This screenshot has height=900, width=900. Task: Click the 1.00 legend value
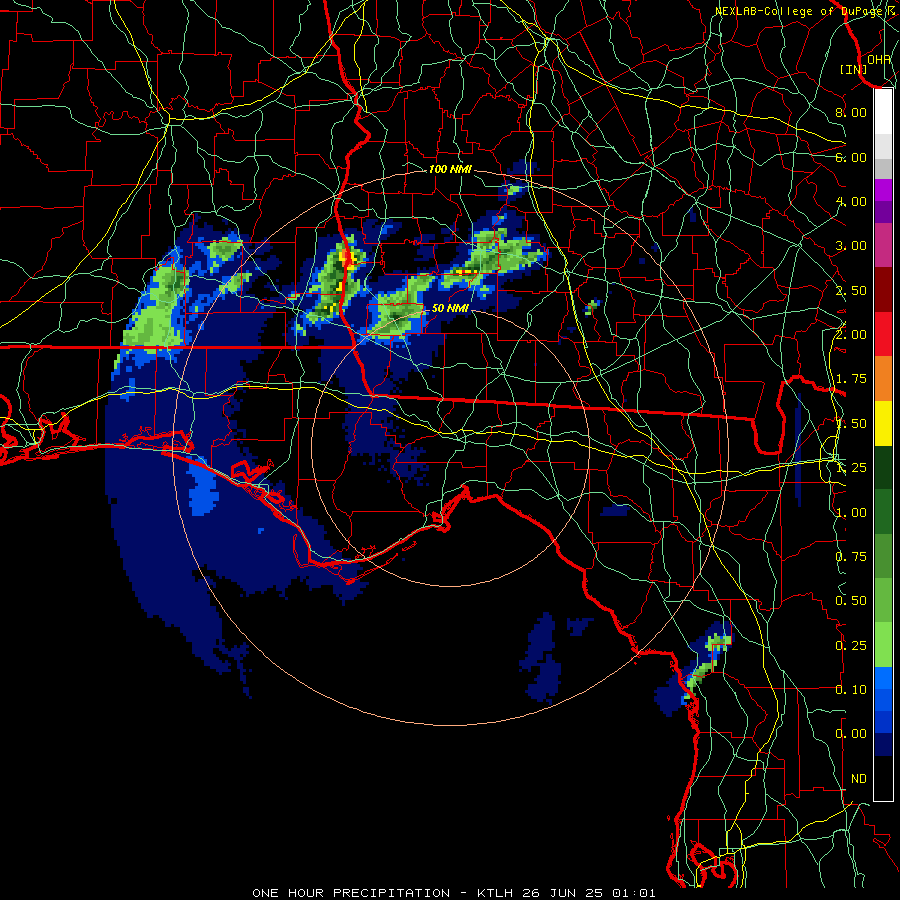851,513
